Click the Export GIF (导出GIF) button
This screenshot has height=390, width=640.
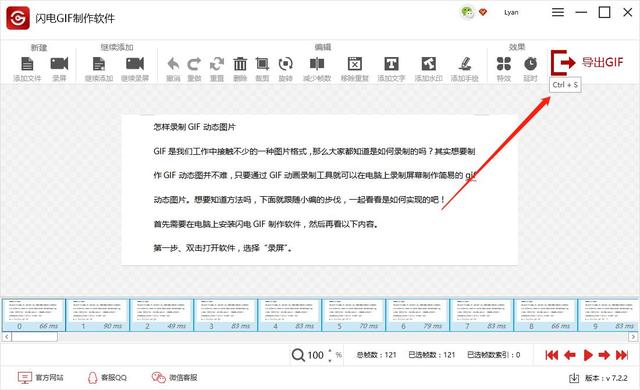587,62
